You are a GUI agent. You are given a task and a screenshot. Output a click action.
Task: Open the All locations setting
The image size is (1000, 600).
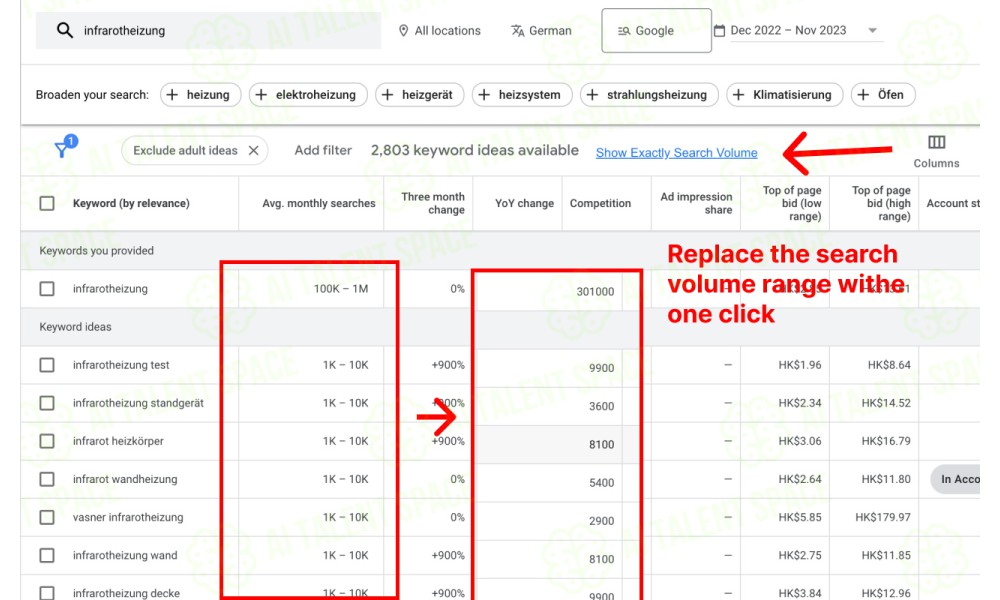(x=439, y=31)
